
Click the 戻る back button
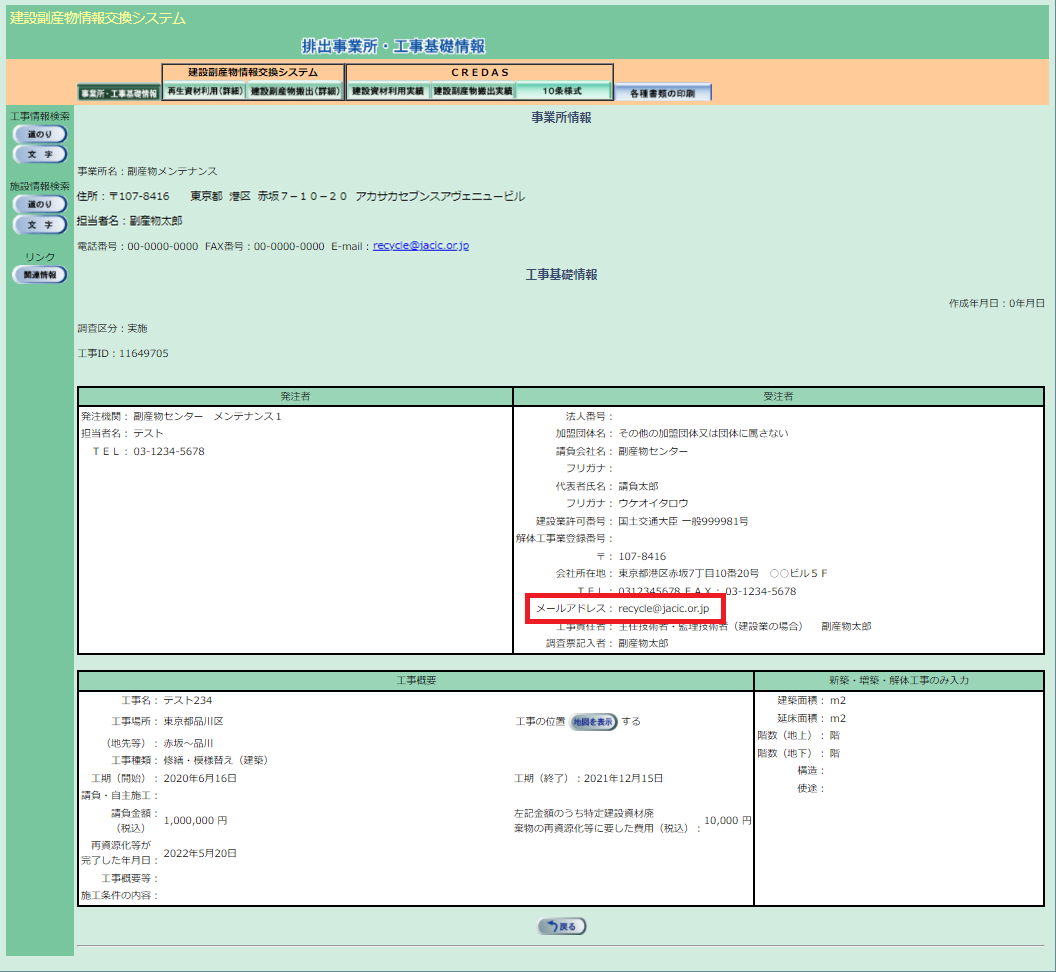coord(562,926)
